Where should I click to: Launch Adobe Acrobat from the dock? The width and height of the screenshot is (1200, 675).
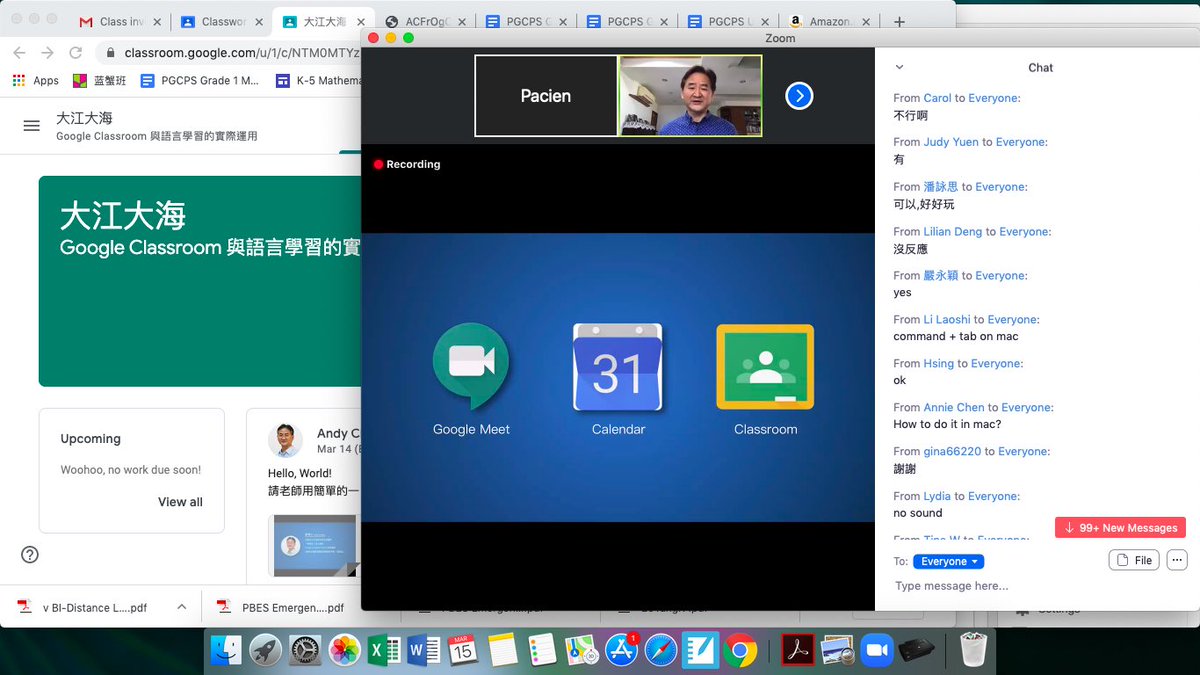point(796,651)
